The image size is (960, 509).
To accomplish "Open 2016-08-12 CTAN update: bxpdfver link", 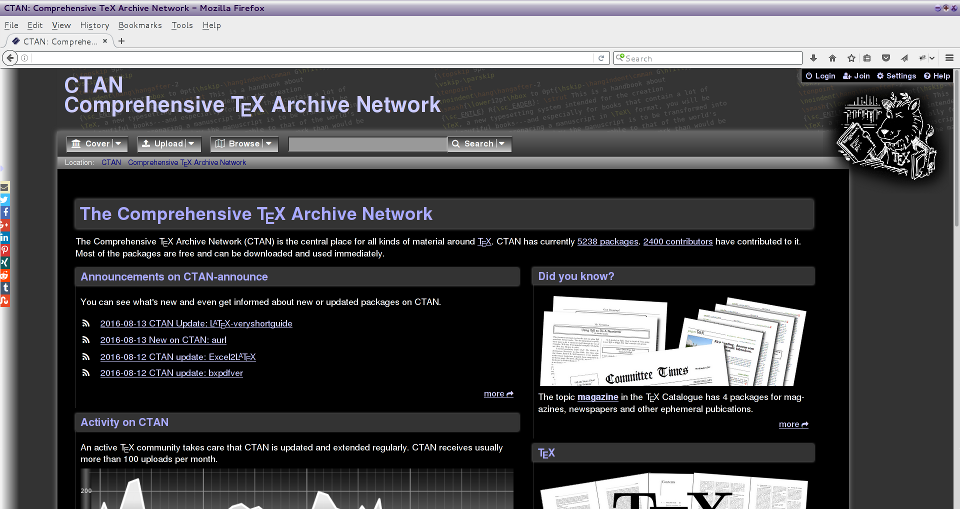I will [171, 373].
